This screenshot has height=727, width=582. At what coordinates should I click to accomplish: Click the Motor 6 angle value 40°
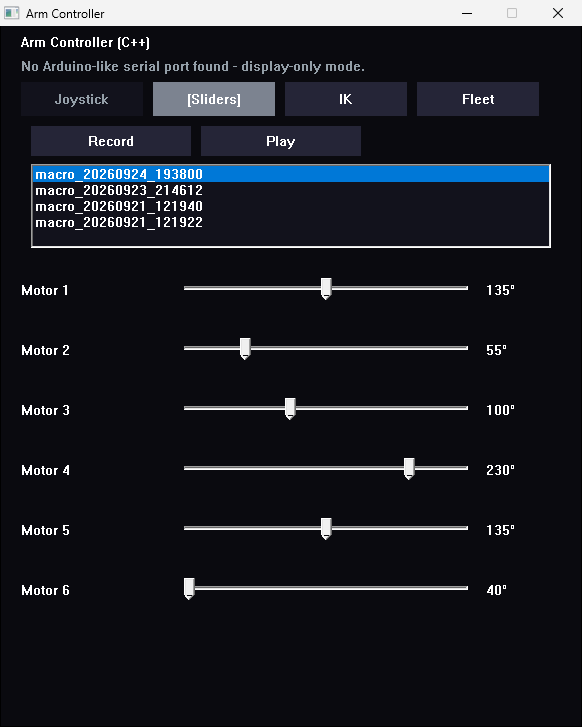(x=496, y=590)
